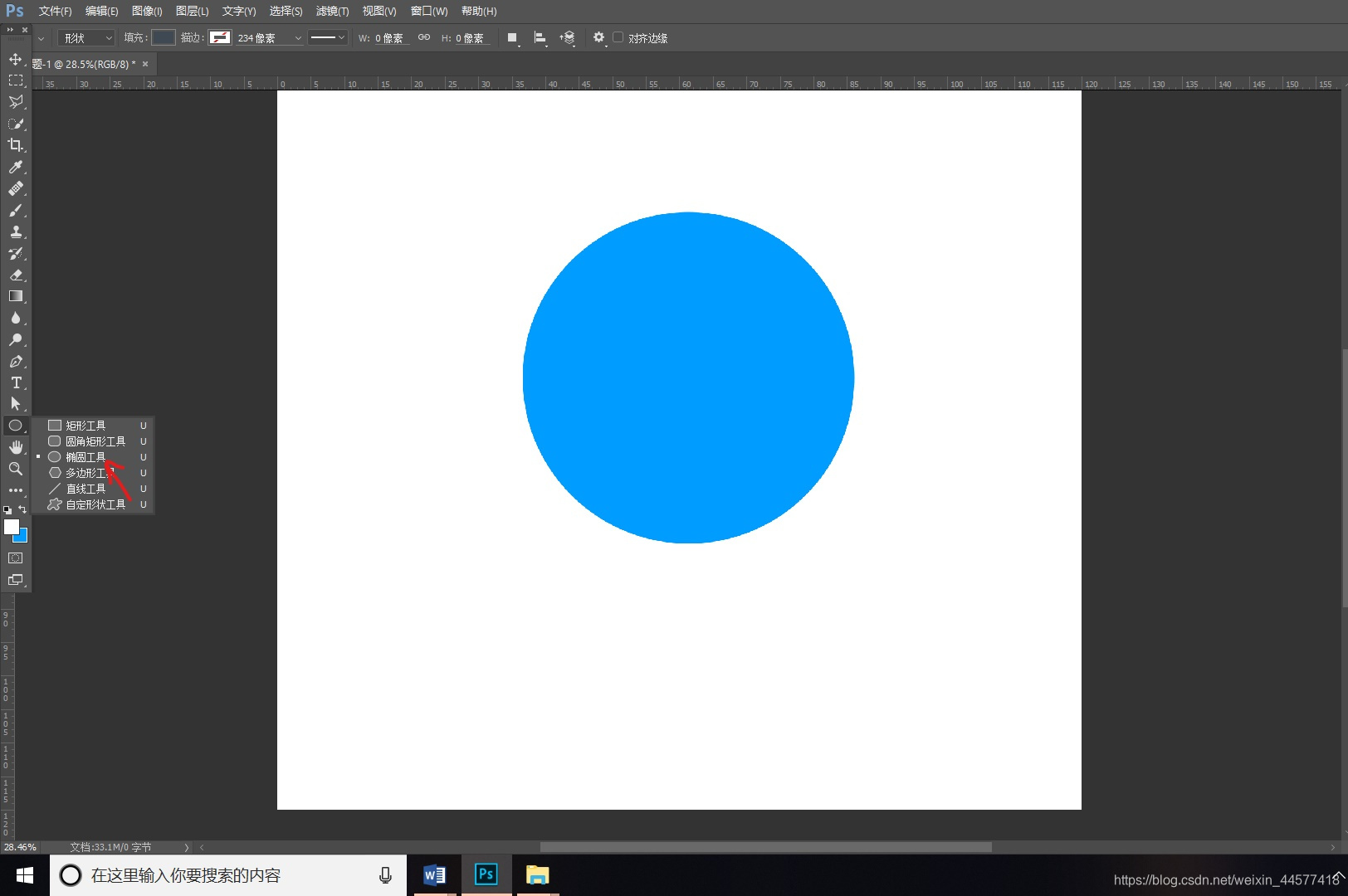1348x896 pixels.
Task: Select the Dodge tool
Action: 16,339
